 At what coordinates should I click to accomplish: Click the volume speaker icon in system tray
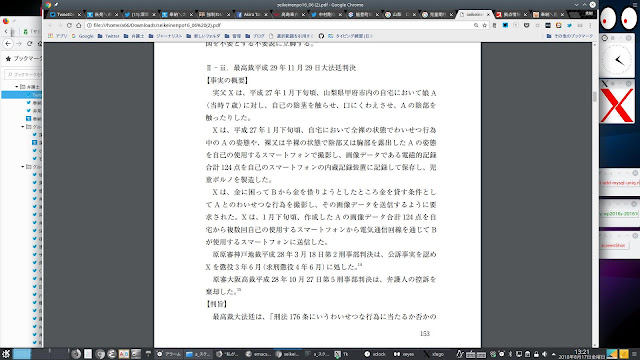coord(544,354)
